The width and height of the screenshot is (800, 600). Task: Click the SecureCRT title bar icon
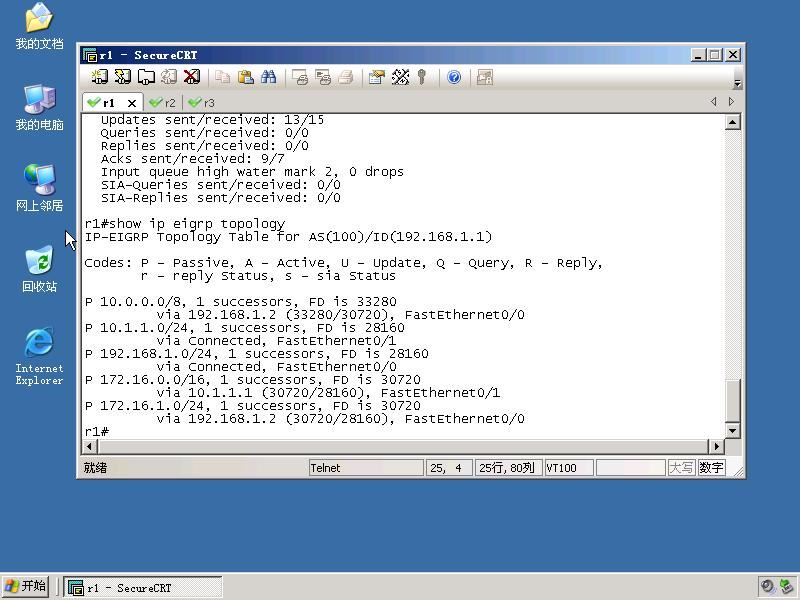coord(90,55)
